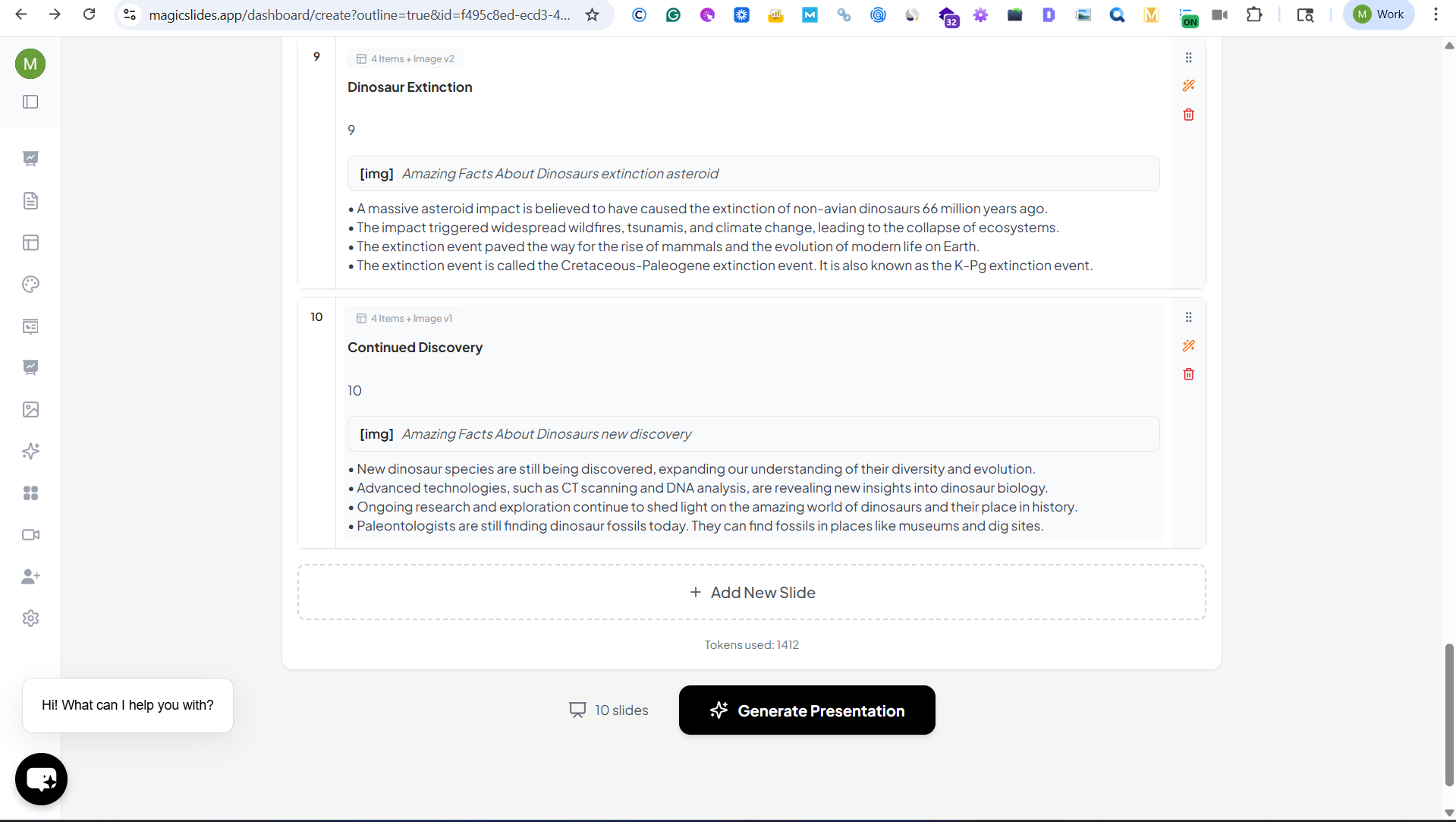Open the Extensions puzzle icon in Chrome
Image resolution: width=1456 pixels, height=822 pixels.
1254,14
